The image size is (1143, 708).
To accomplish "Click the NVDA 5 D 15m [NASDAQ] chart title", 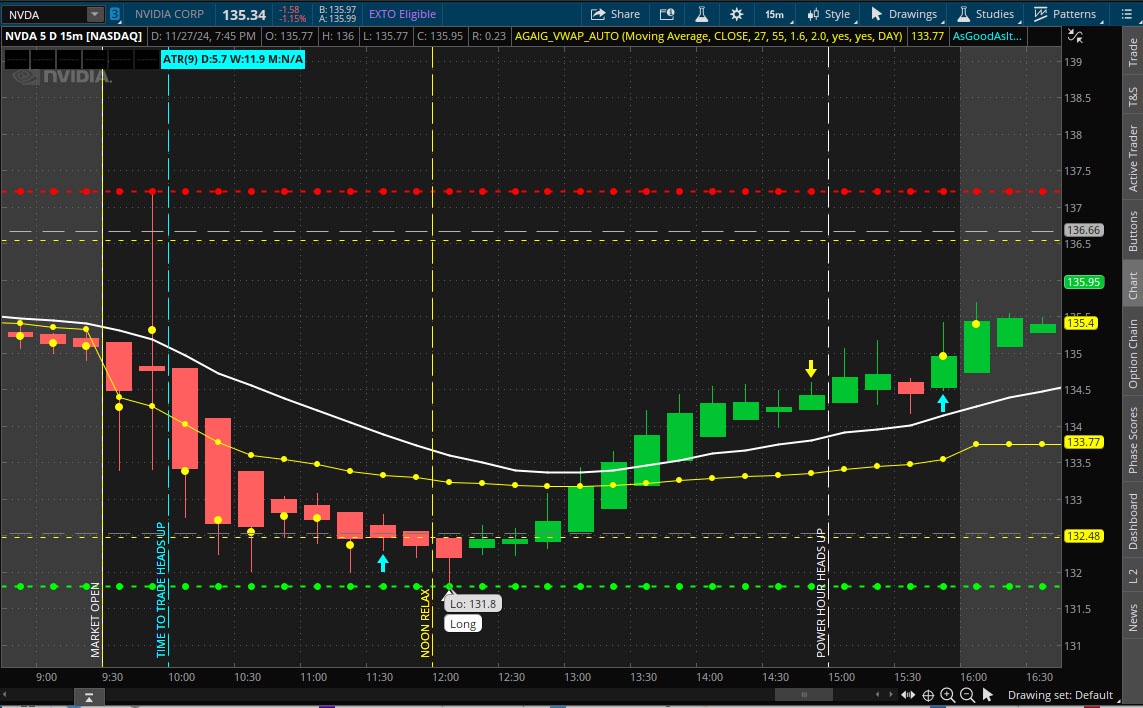I will (x=74, y=36).
